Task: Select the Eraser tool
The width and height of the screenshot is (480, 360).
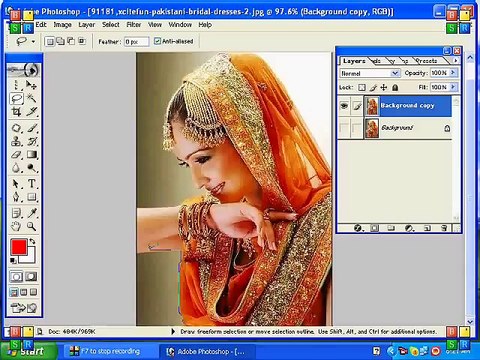Action: pos(16,155)
